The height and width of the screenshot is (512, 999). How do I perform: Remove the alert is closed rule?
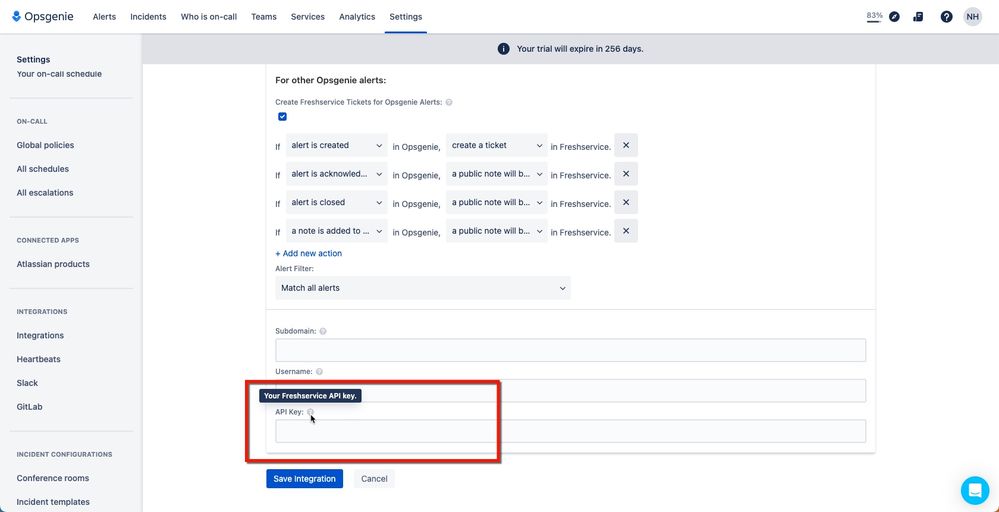tap(626, 203)
